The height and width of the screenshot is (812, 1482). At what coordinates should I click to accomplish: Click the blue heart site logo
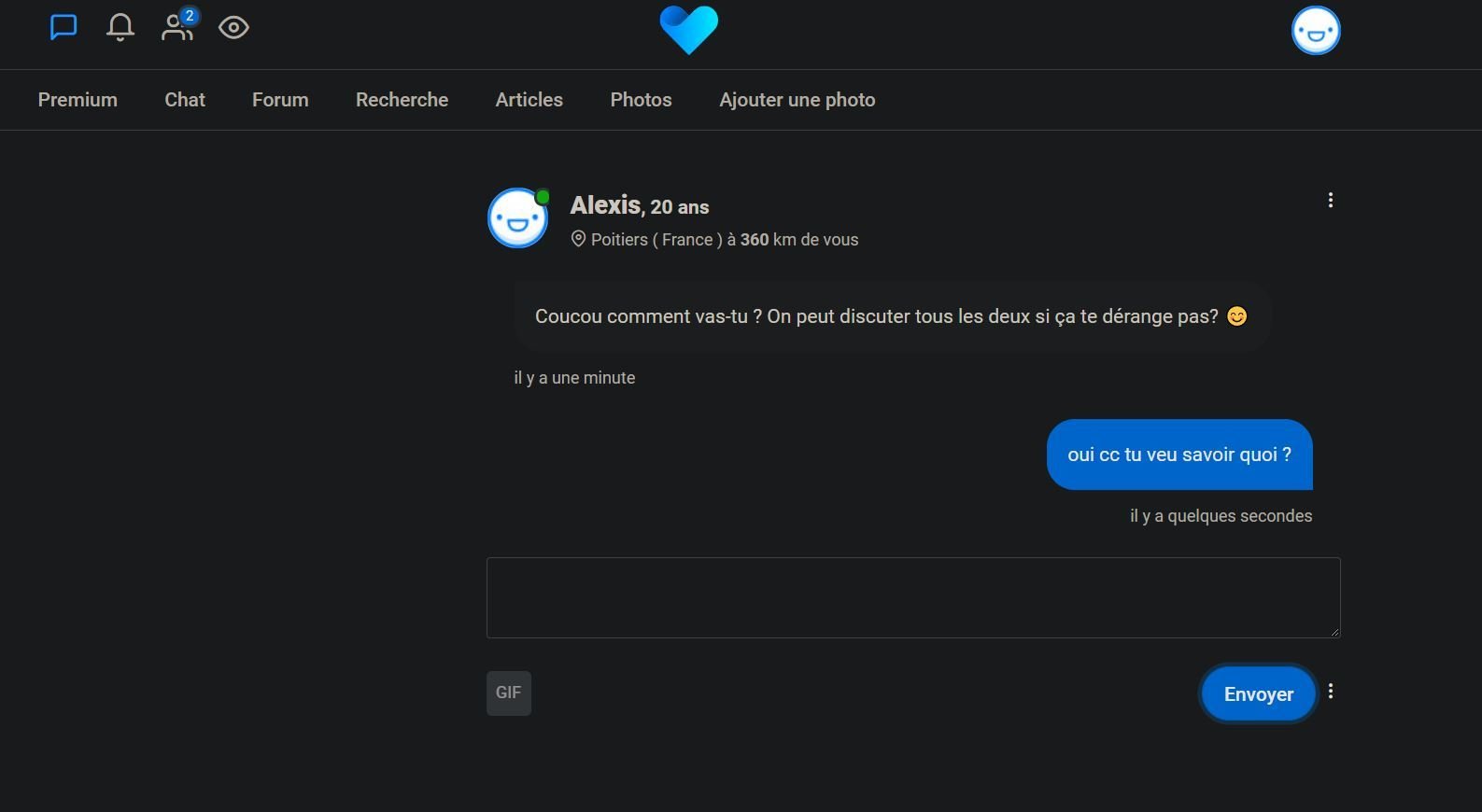[x=689, y=30]
